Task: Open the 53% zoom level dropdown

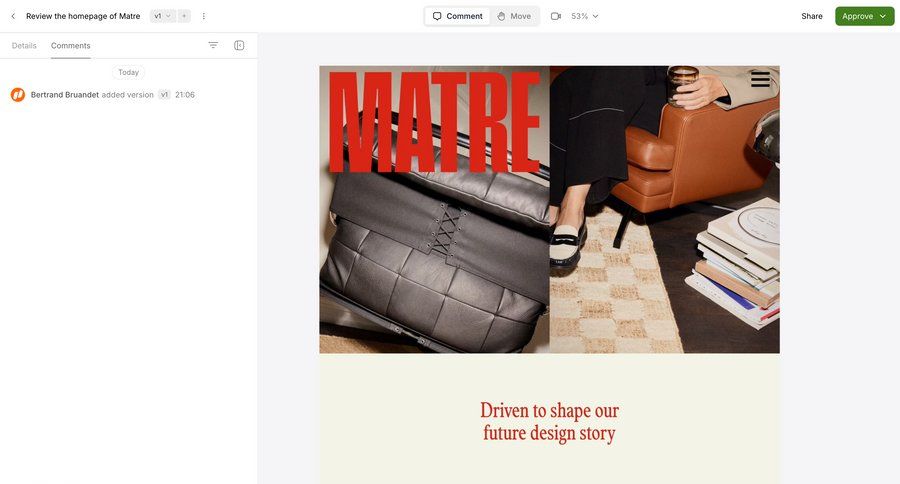Action: pyautogui.click(x=585, y=16)
